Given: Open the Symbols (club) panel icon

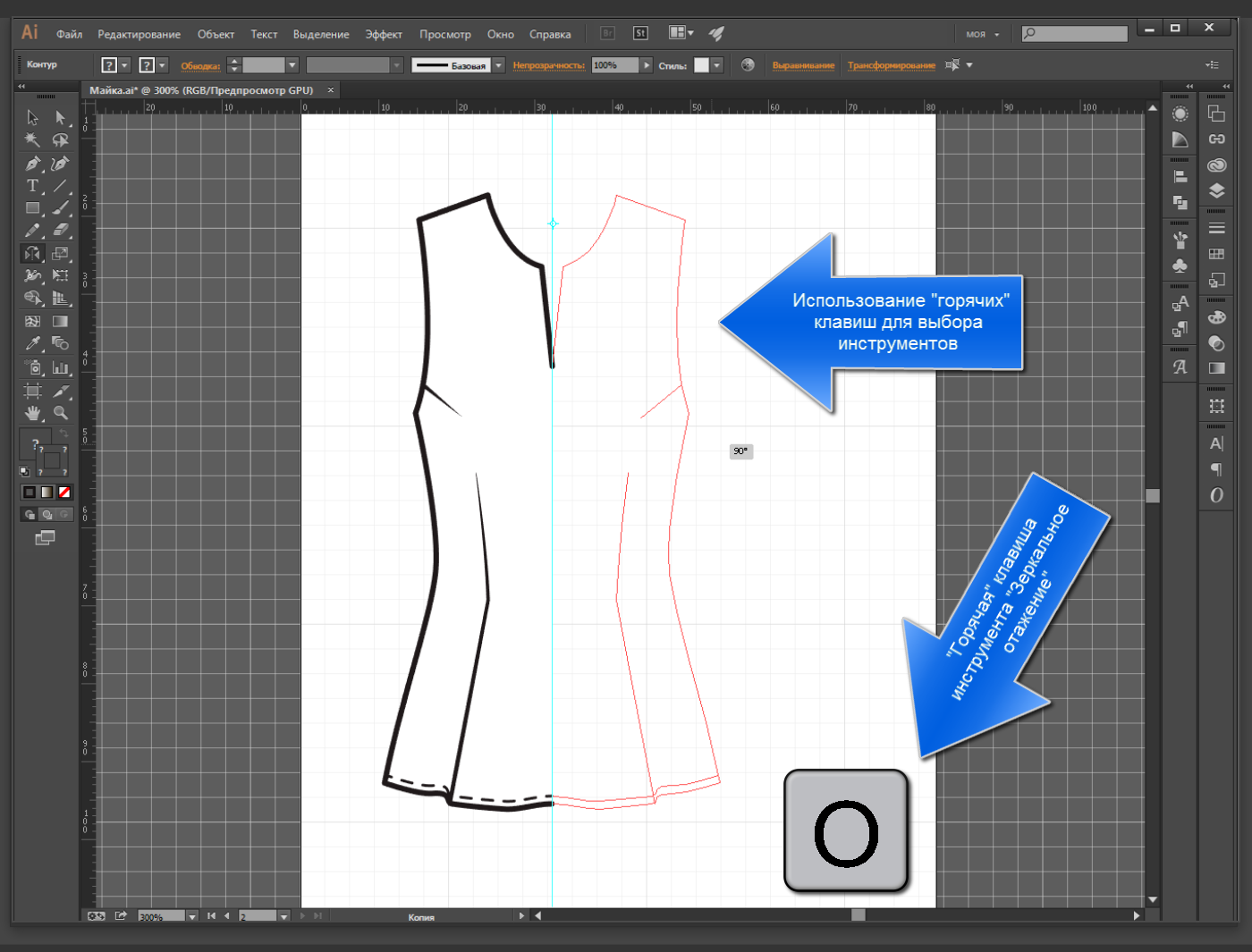Looking at the screenshot, I should (x=1180, y=265).
